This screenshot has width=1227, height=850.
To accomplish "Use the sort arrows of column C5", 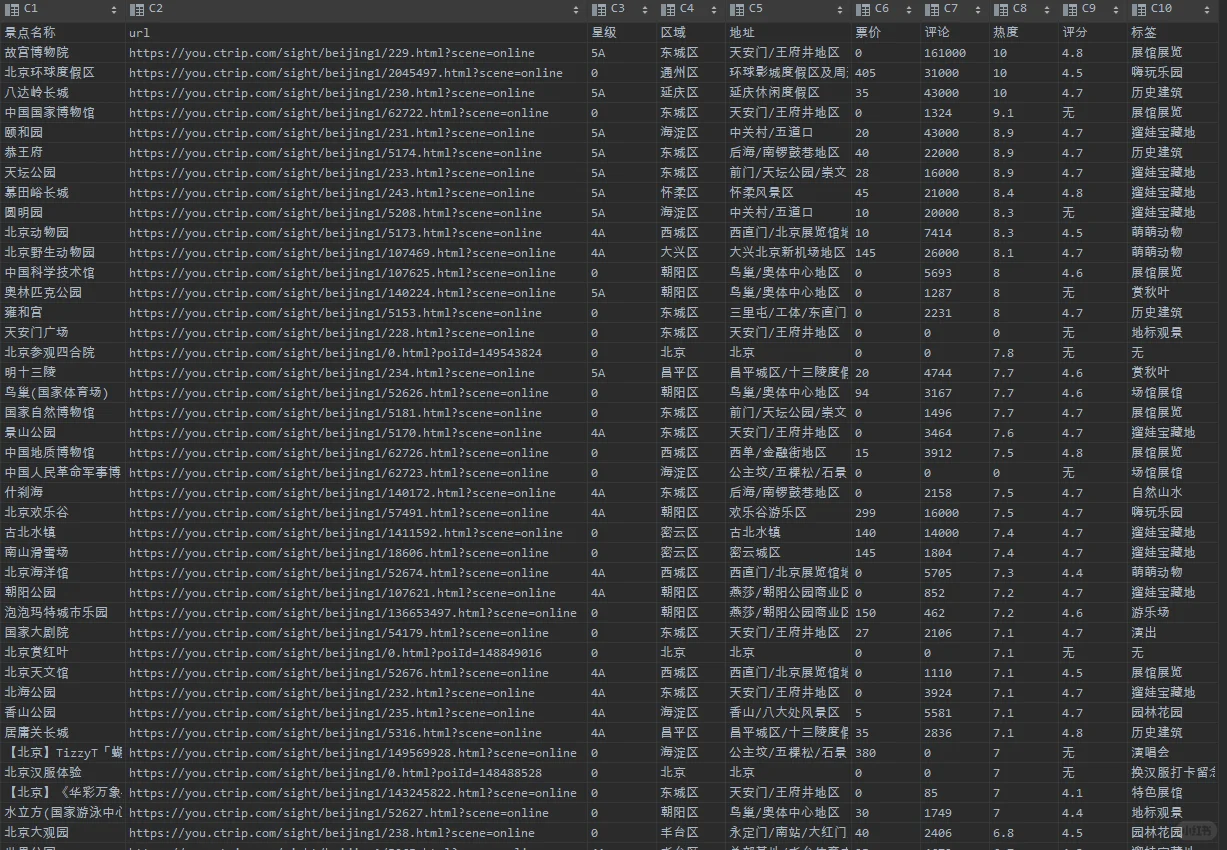I will pyautogui.click(x=840, y=10).
